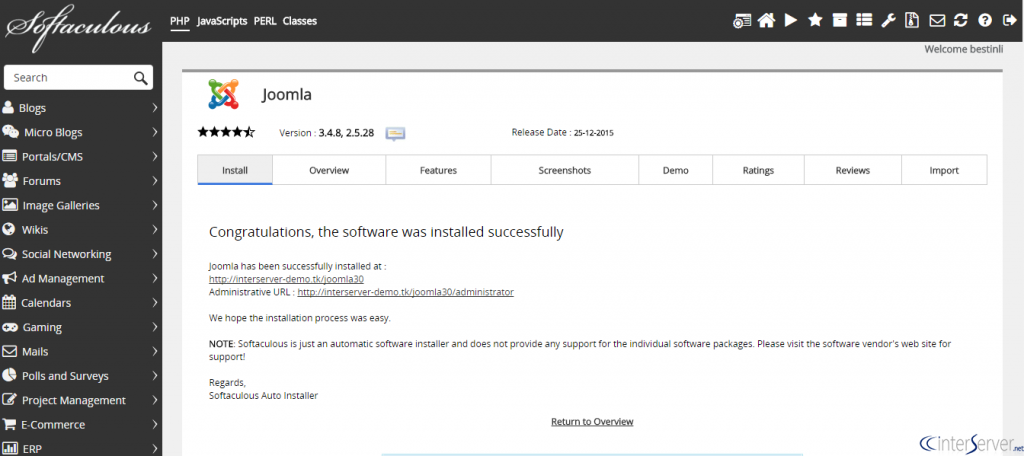Viewport: 1024px width, 456px height.
Task: Go to Softaculous home icon
Action: coord(766,21)
